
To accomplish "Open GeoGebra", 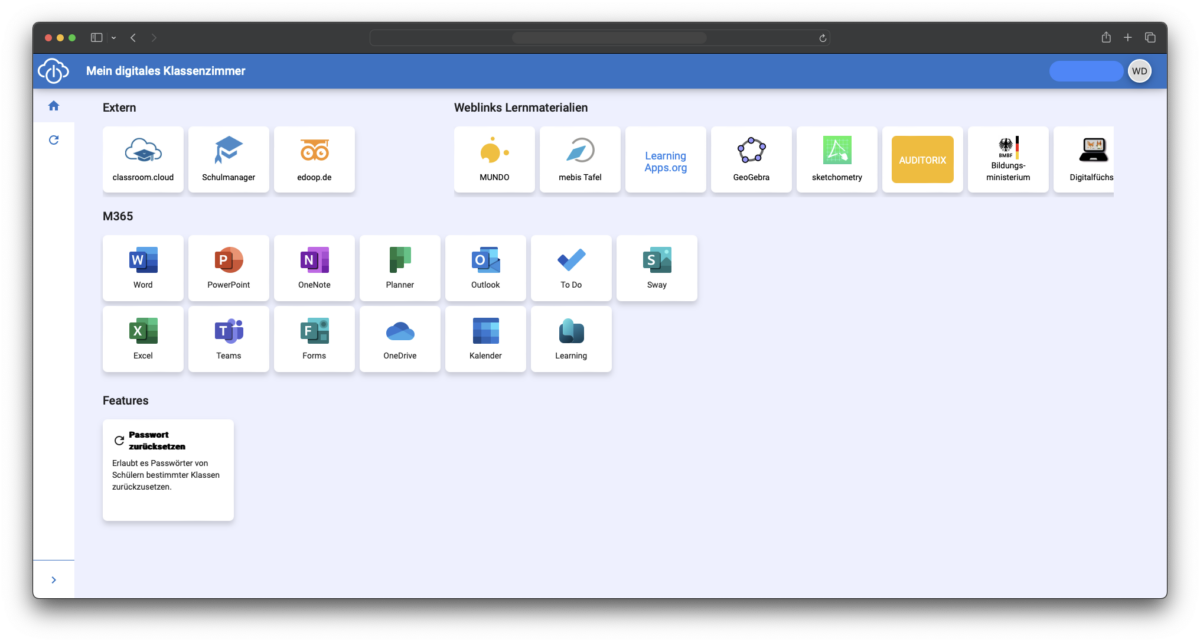I will 751,159.
